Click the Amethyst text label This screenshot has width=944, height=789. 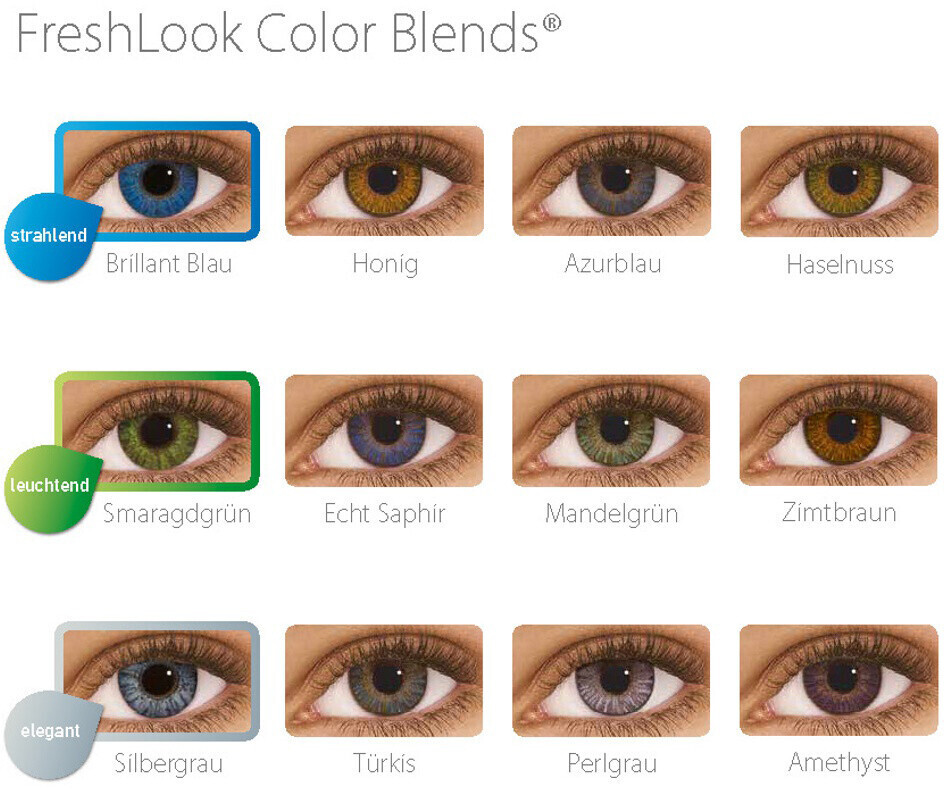(839, 763)
